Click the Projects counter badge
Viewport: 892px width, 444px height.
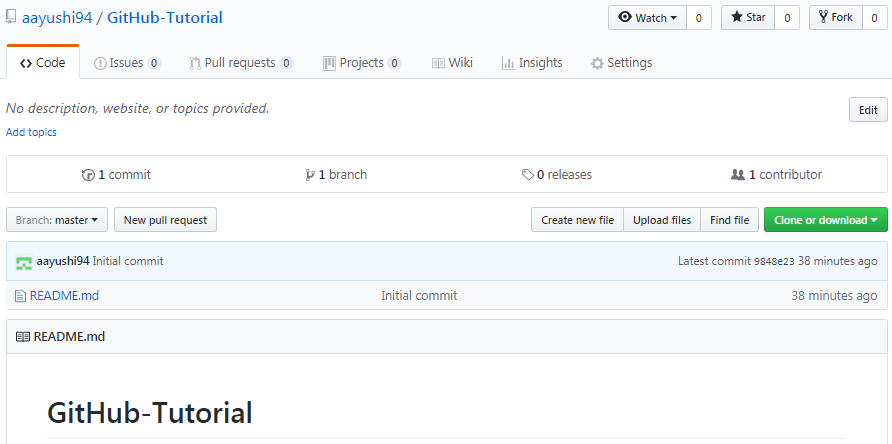[x=394, y=63]
